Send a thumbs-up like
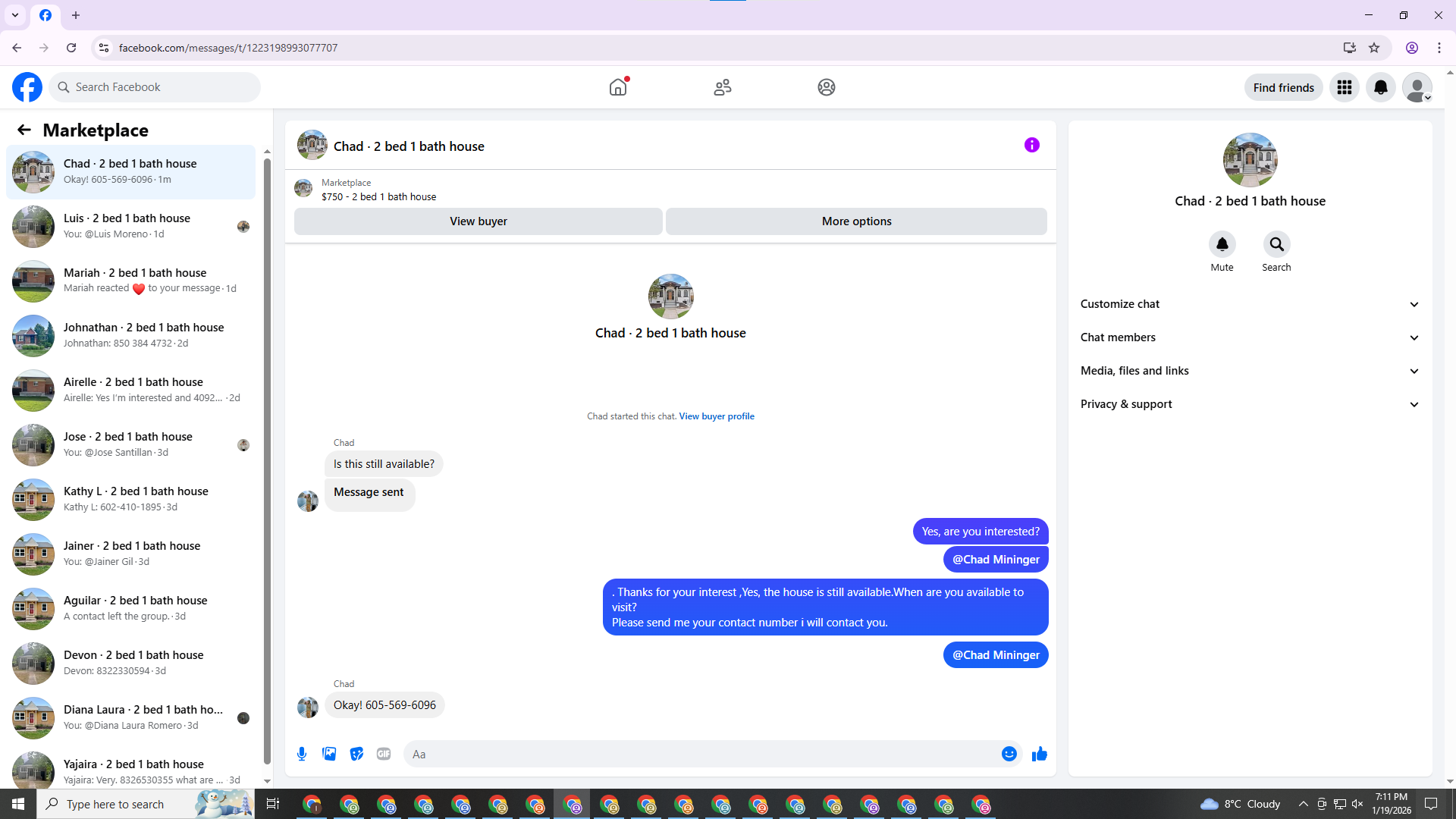 click(x=1040, y=754)
